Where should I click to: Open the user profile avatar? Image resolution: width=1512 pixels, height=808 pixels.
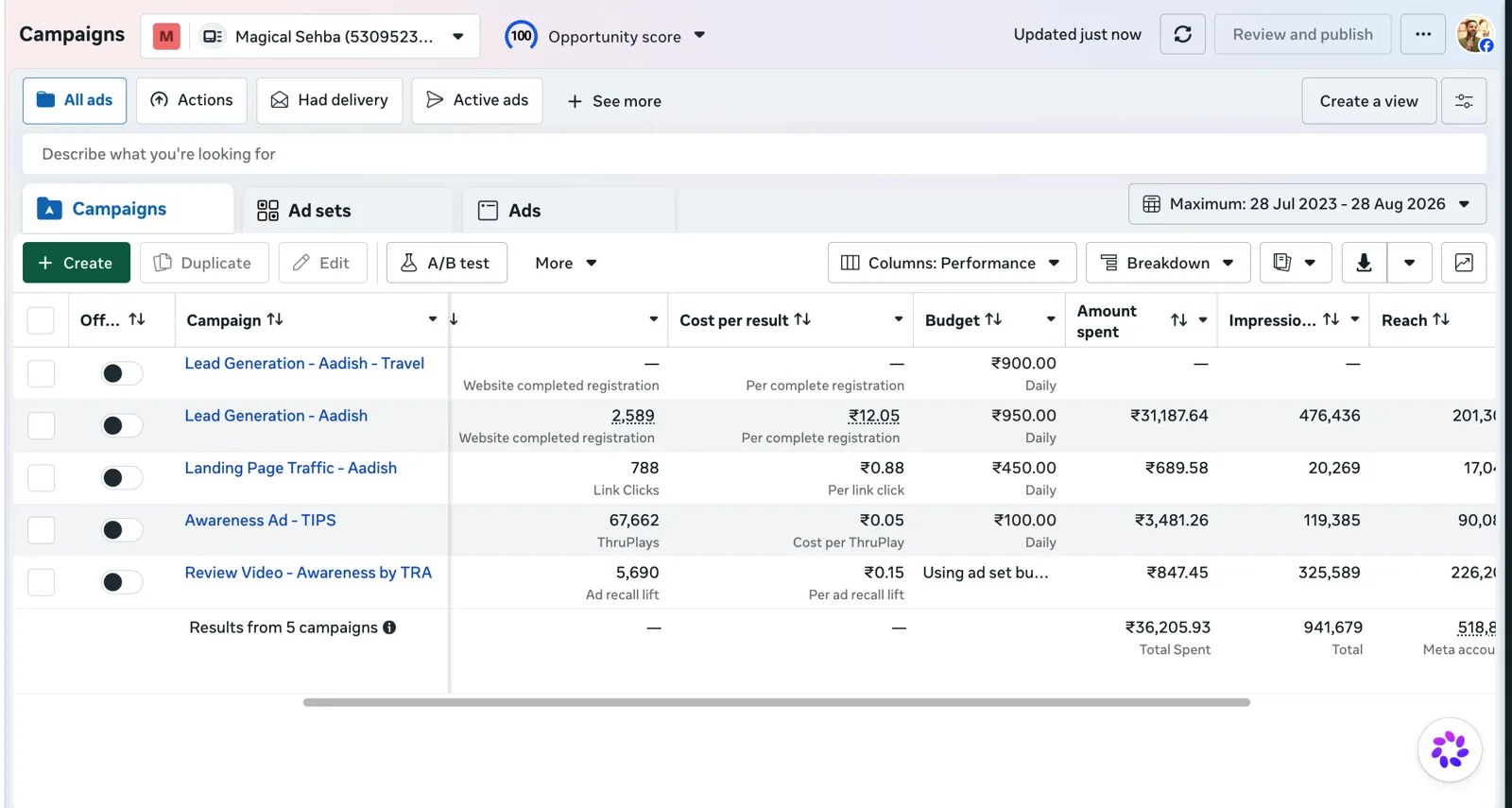click(1474, 35)
